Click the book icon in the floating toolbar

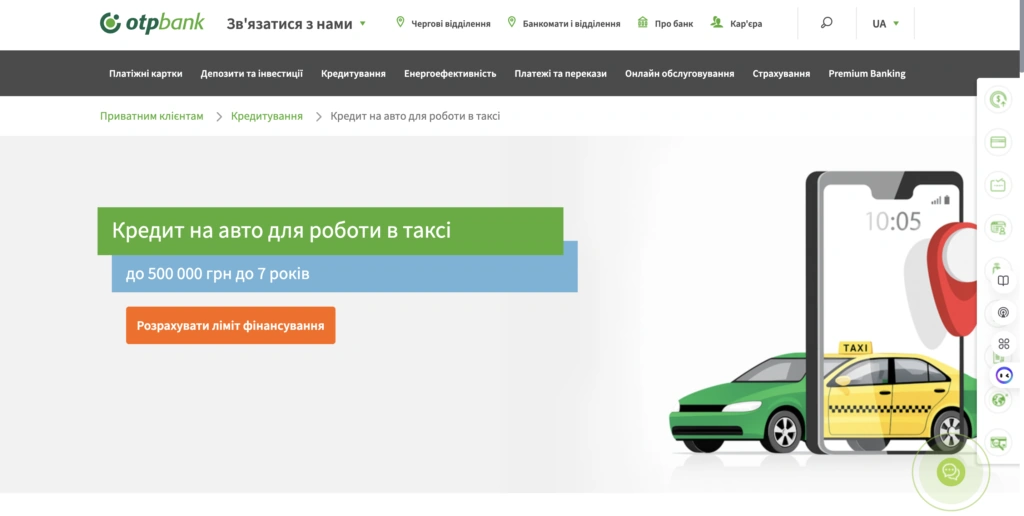click(x=1004, y=281)
